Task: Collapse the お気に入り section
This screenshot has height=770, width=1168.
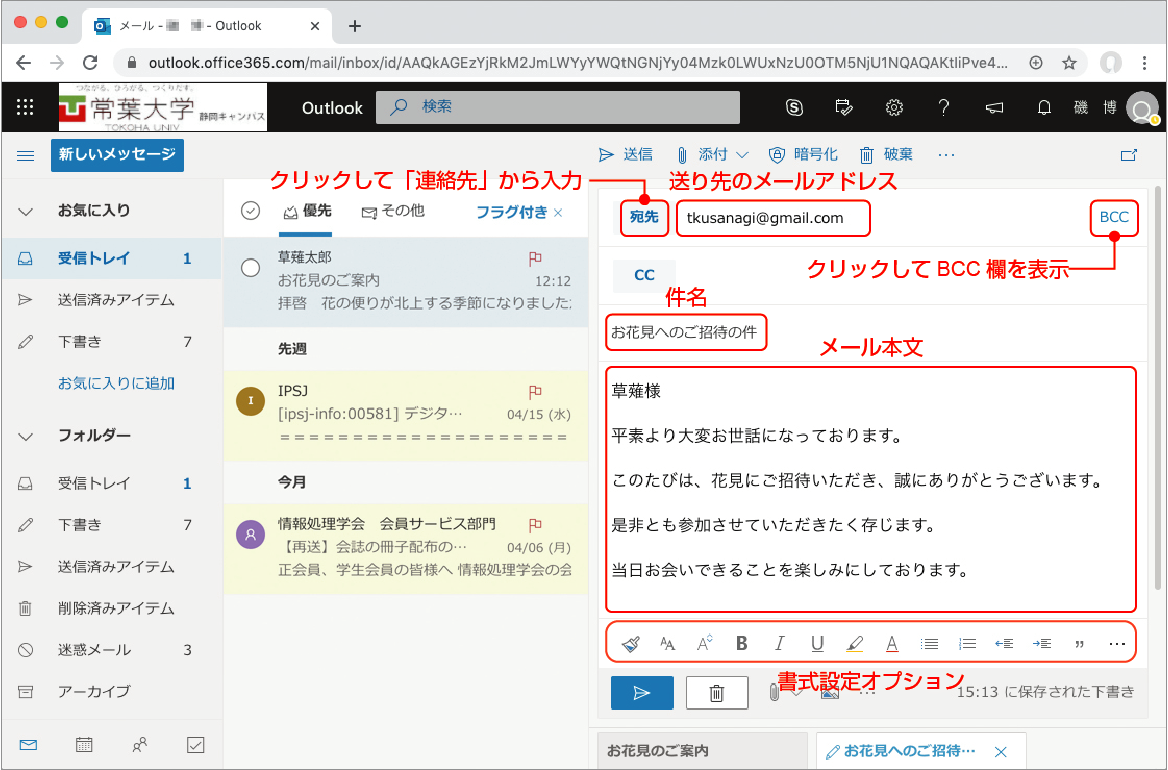Action: 26,211
